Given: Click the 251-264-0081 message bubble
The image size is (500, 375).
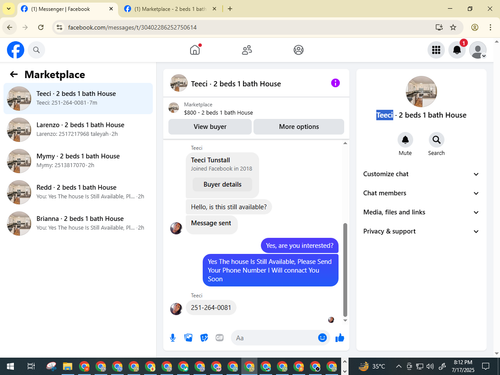Looking at the screenshot, I should (x=211, y=308).
